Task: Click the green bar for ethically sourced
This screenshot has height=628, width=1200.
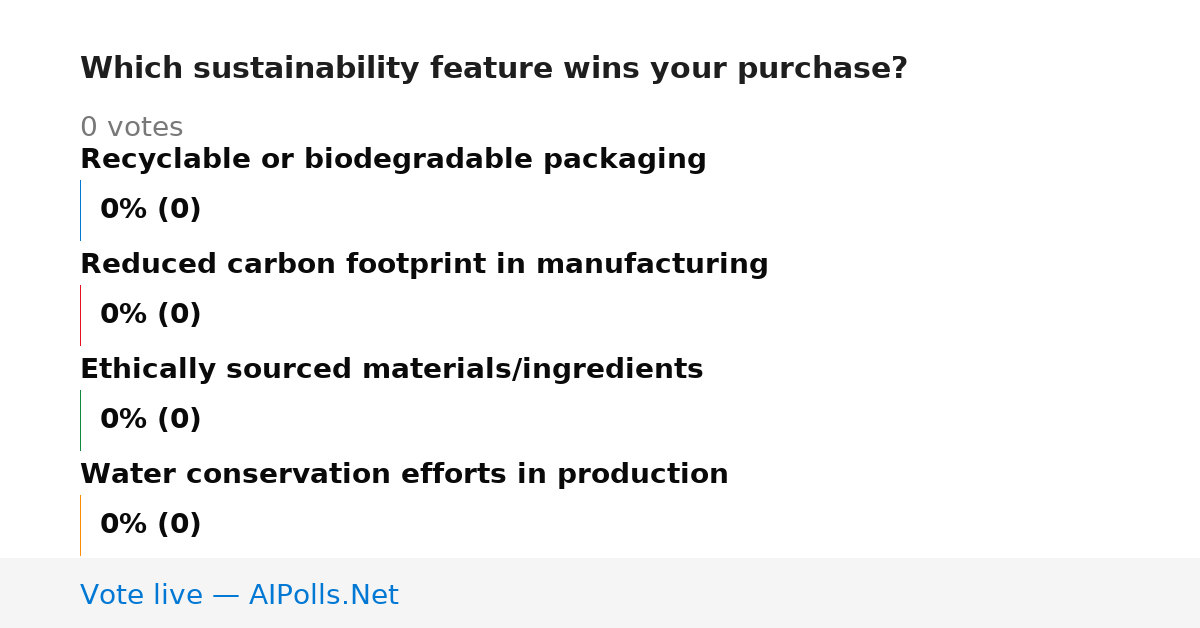Action: [80, 420]
